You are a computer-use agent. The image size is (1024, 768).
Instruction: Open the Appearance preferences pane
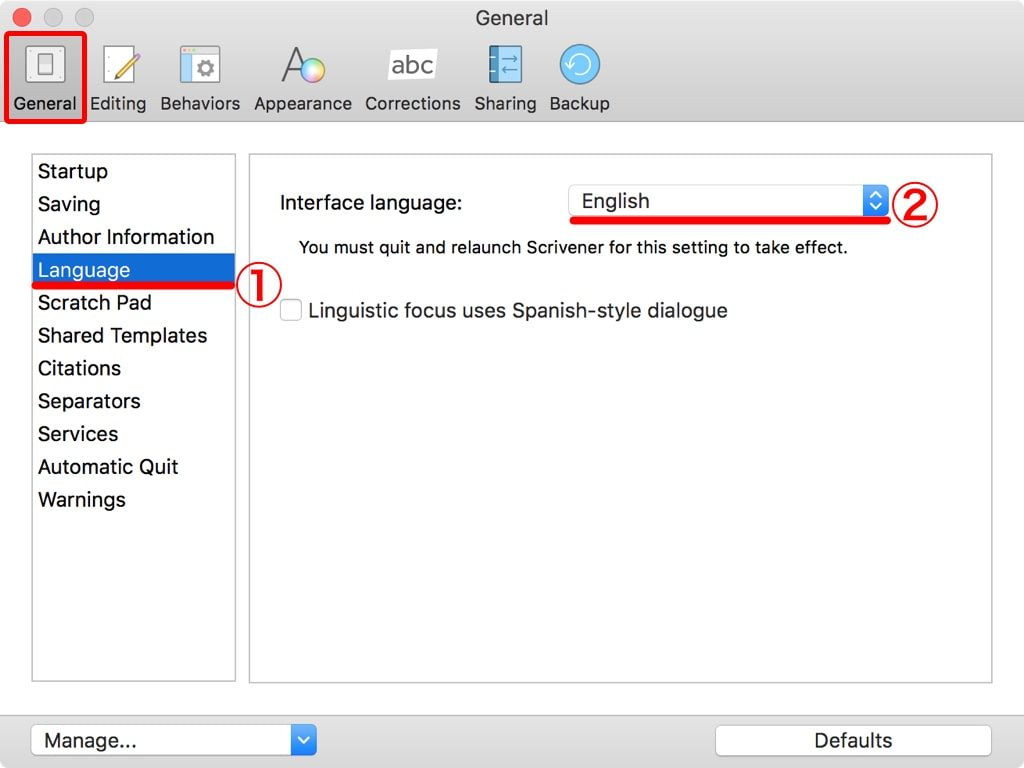303,78
